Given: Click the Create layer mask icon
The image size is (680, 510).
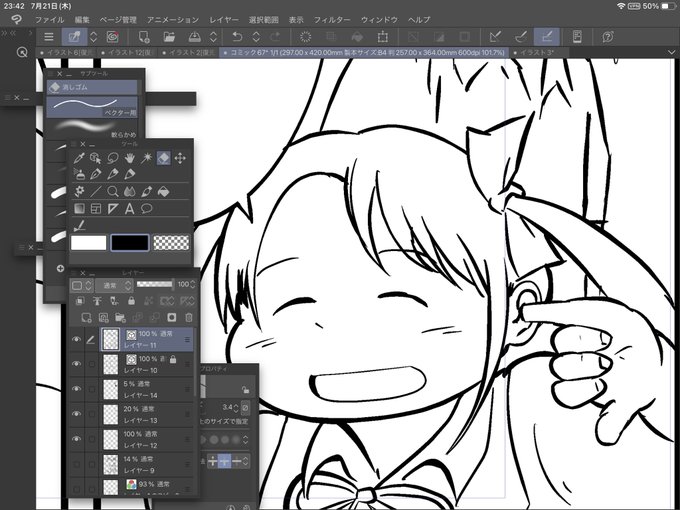Looking at the screenshot, I should coord(172,317).
